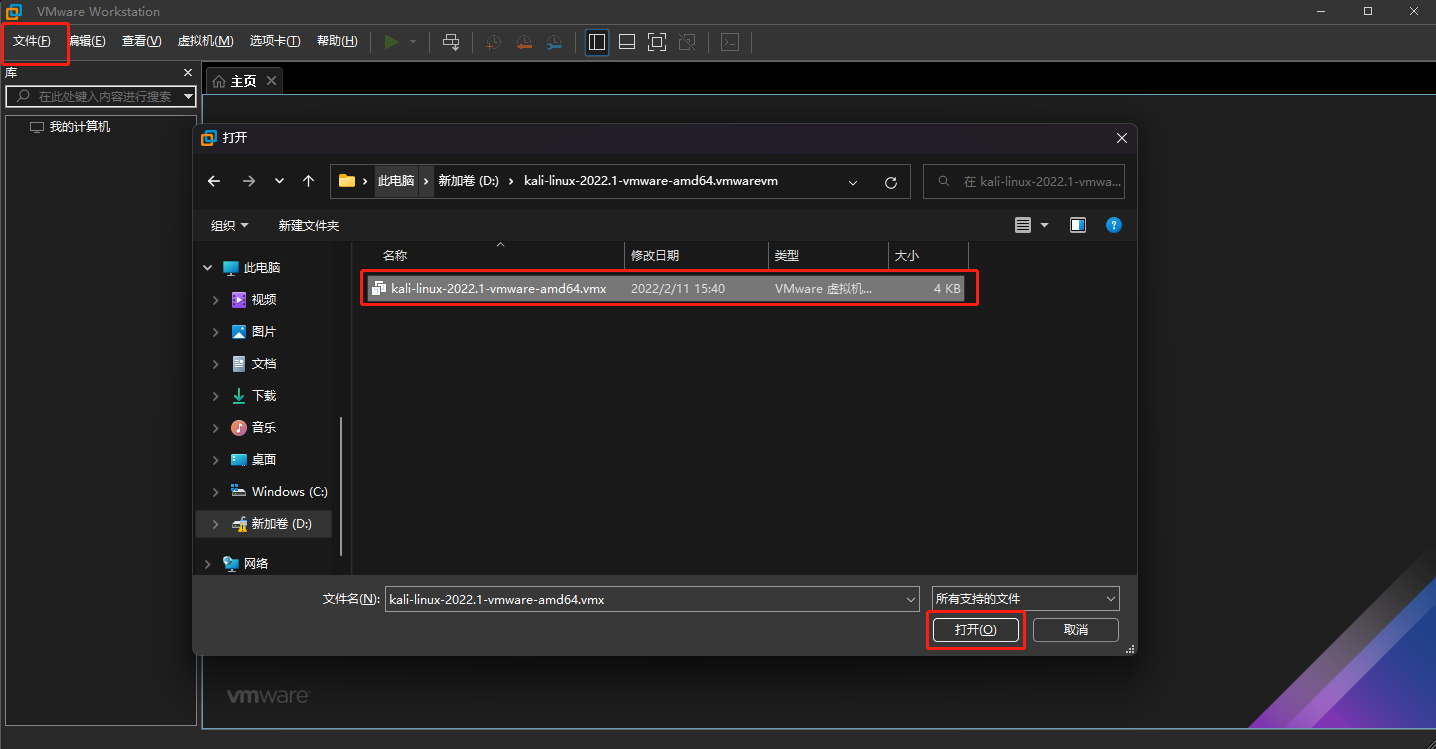This screenshot has height=749, width=1436.
Task: Toggle the thumbnail bar view icon
Action: coord(627,42)
